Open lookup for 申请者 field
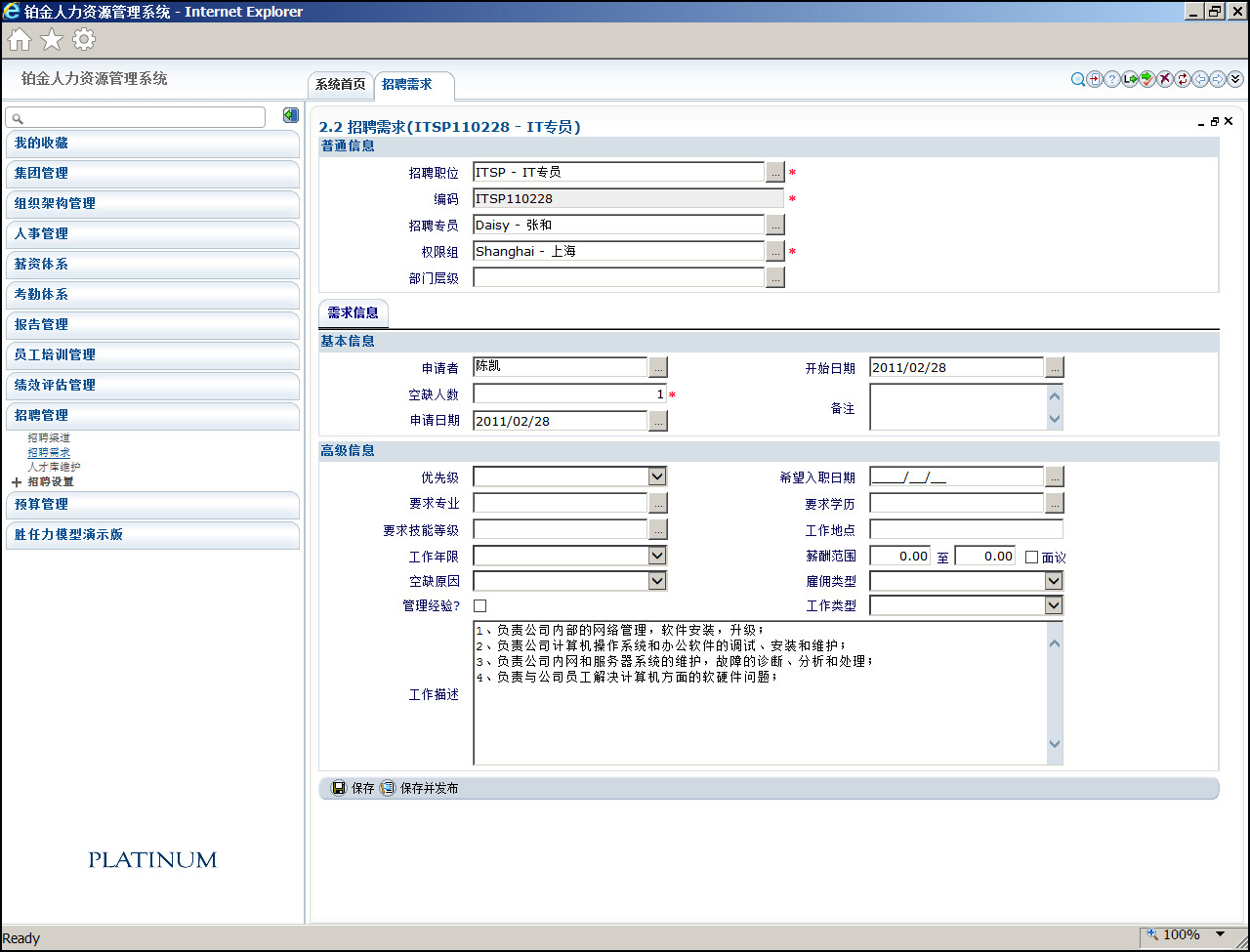 pos(658,367)
